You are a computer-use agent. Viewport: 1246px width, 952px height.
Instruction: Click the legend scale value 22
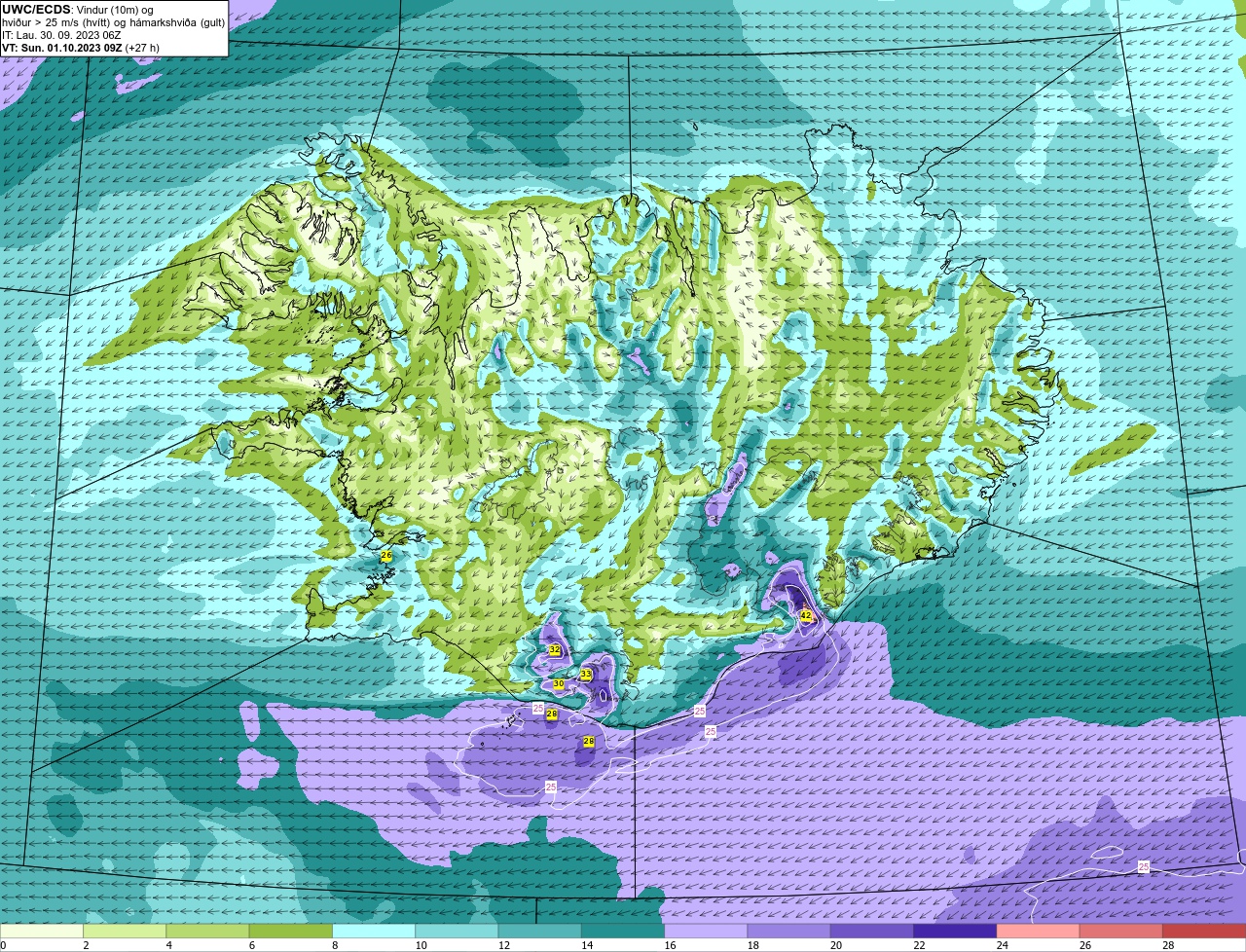coord(920,945)
